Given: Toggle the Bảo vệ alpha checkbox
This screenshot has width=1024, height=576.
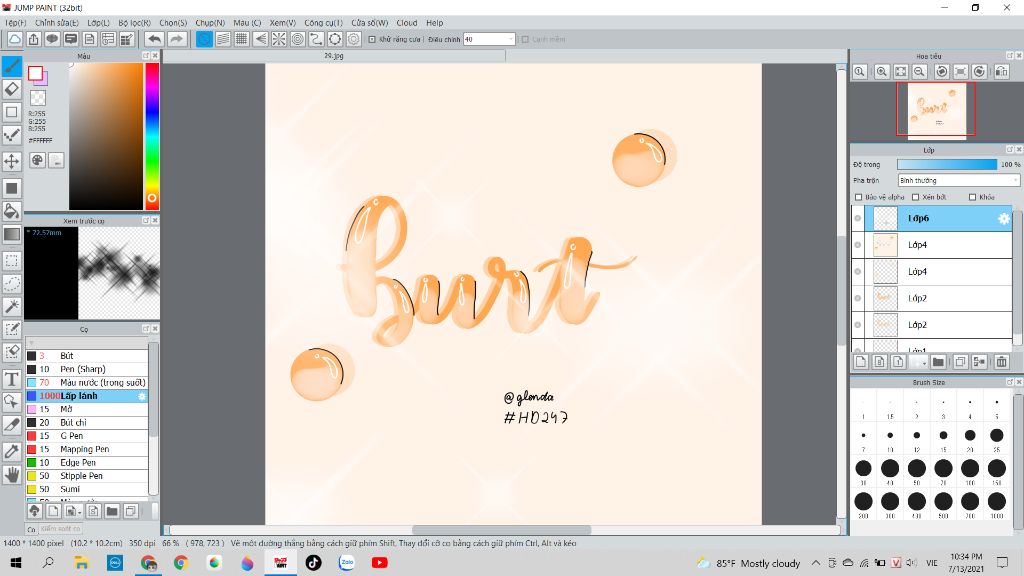Looking at the screenshot, I should point(859,197).
